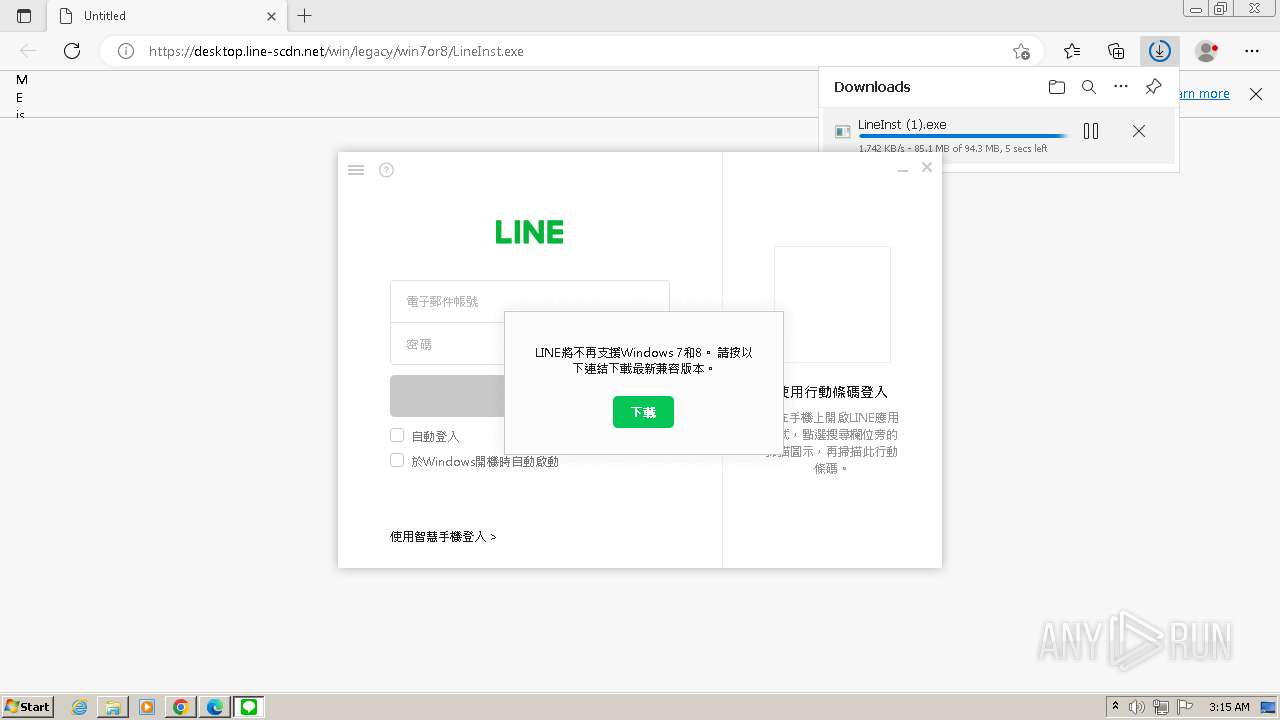Open the tab actions menu icon
Image resolution: width=1280 pixels, height=720 pixels.
(24, 16)
